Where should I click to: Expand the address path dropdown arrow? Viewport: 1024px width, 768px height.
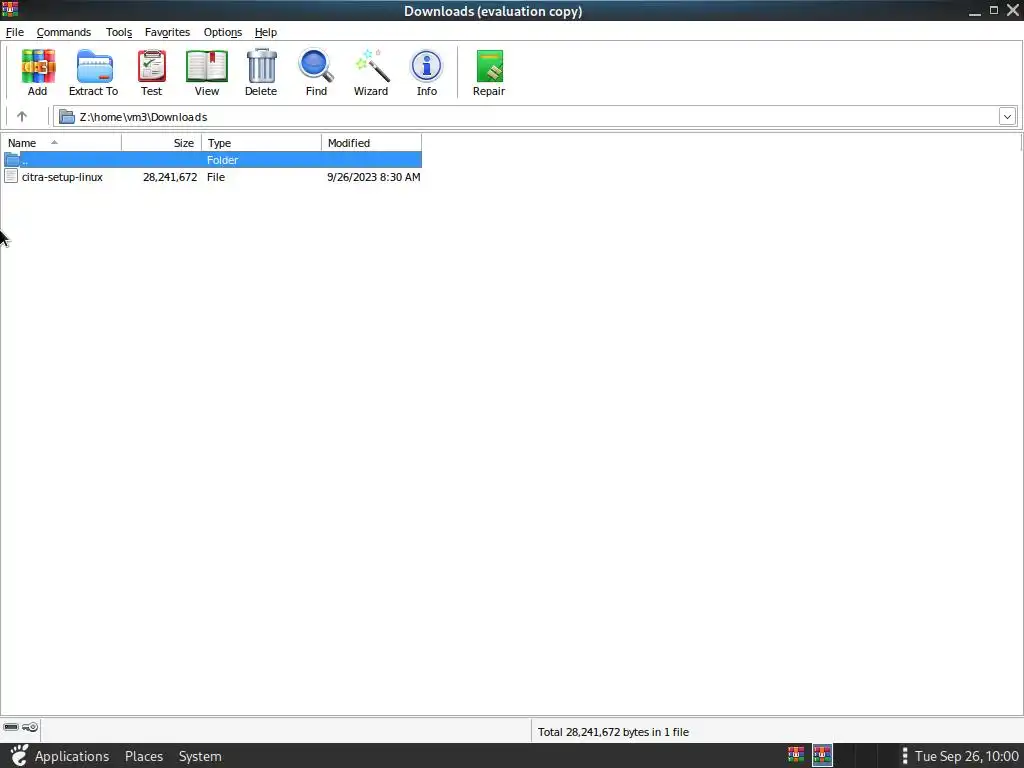(1007, 117)
